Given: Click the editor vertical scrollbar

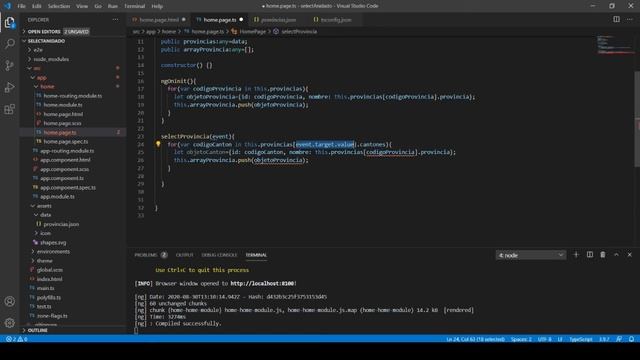Looking at the screenshot, I should [637, 118].
